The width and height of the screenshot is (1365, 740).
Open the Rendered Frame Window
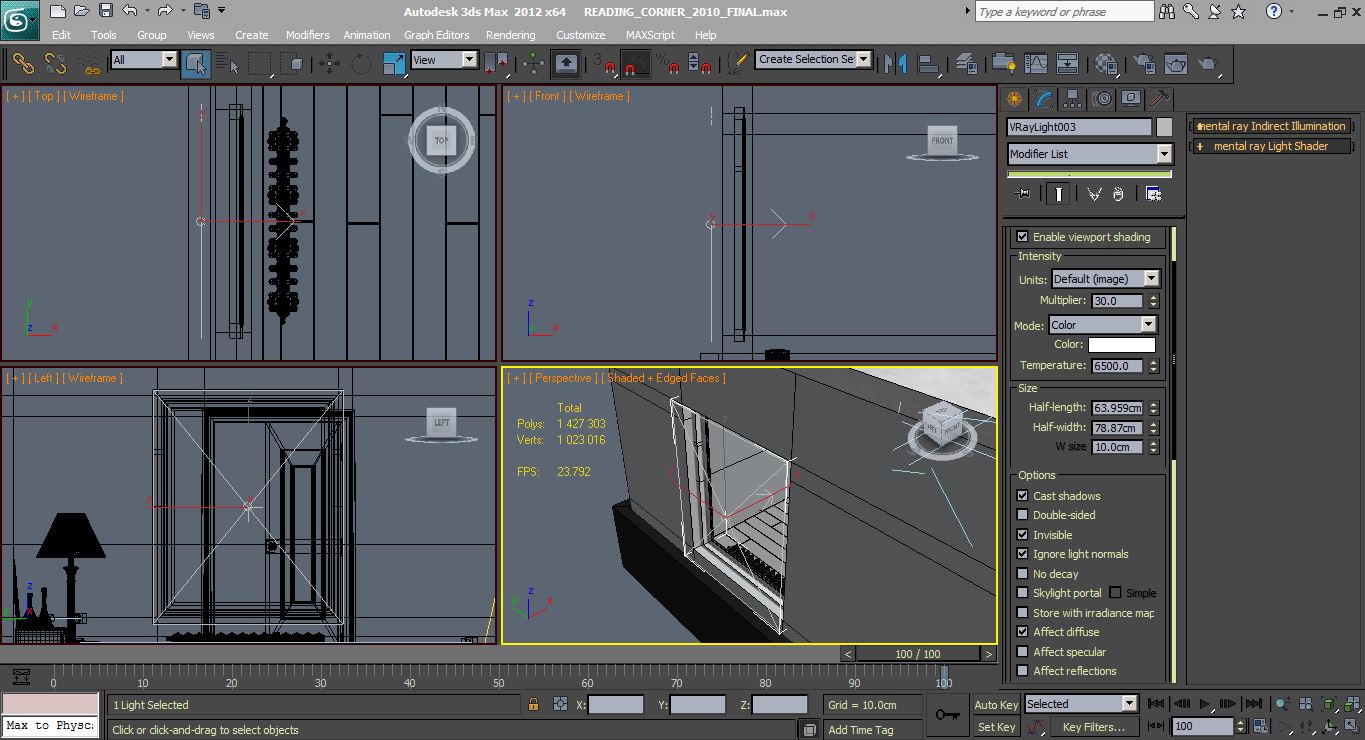coord(1175,64)
